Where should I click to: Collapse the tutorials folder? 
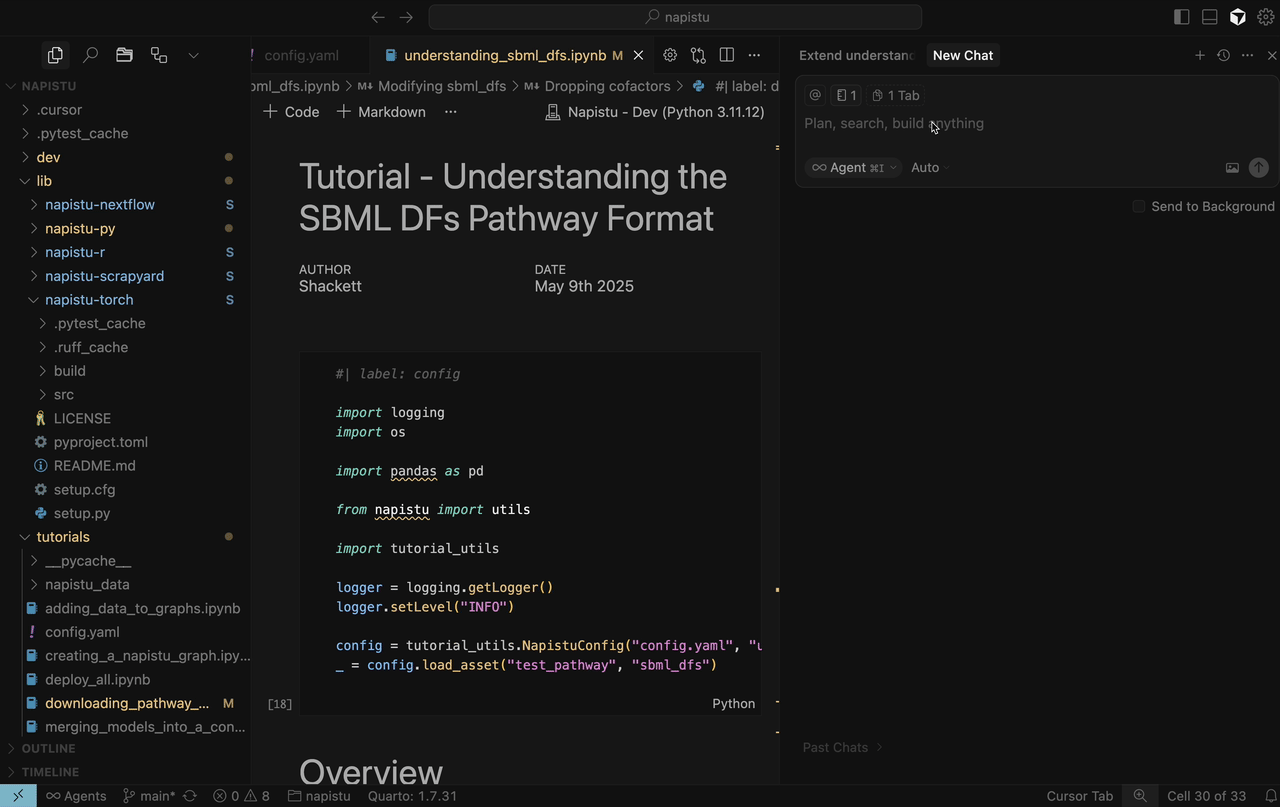(x=125, y=537)
